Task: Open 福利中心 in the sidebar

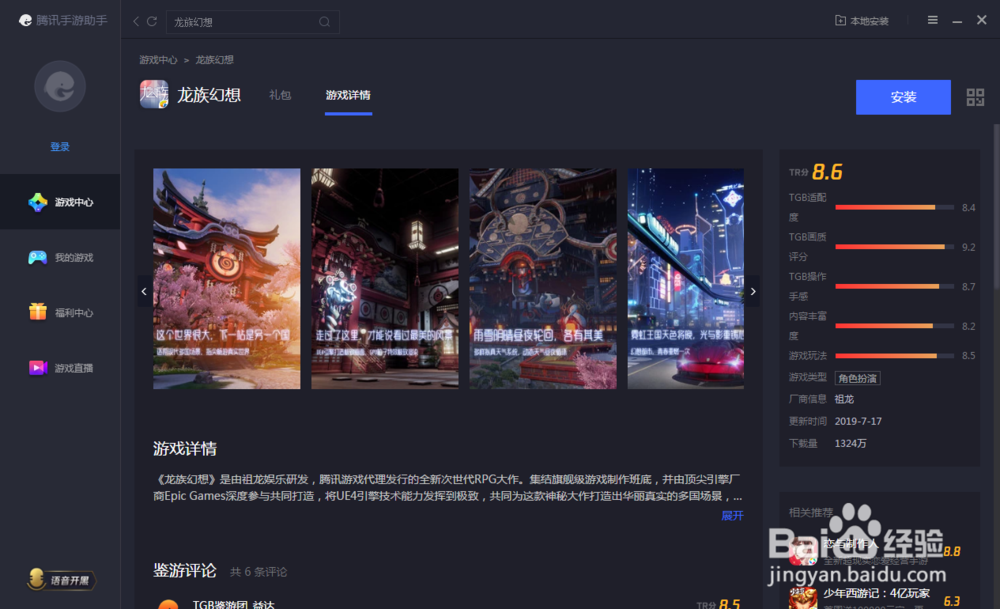Action: tap(60, 312)
